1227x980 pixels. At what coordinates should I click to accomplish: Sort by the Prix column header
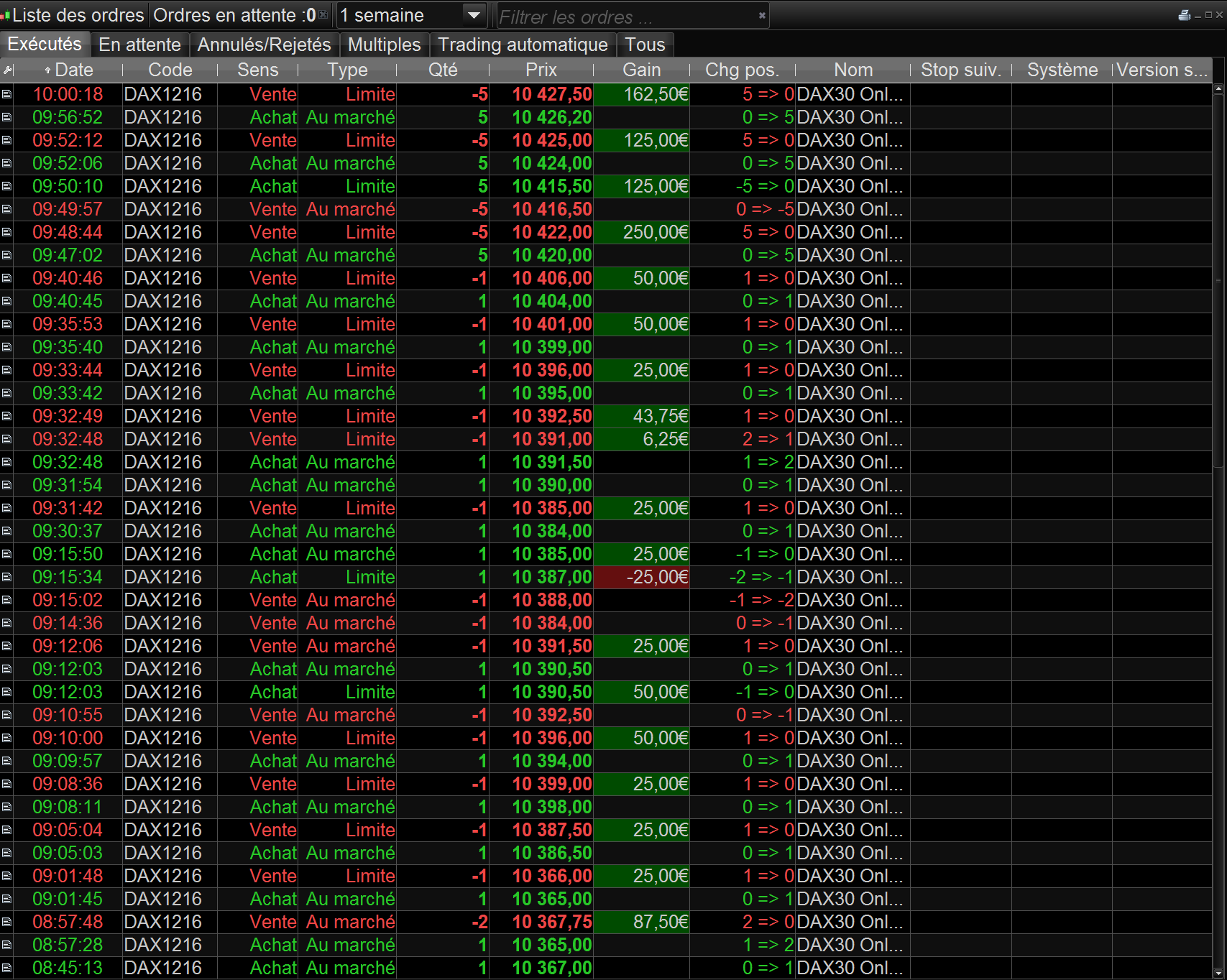point(541,70)
